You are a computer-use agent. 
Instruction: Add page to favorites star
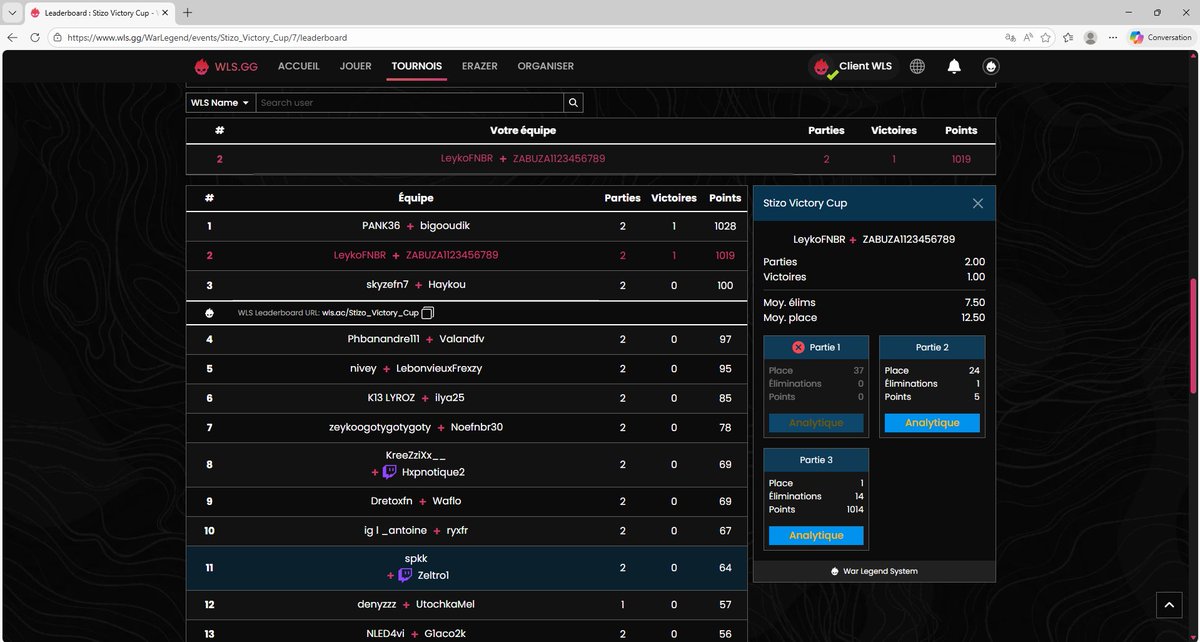tap(1046, 37)
